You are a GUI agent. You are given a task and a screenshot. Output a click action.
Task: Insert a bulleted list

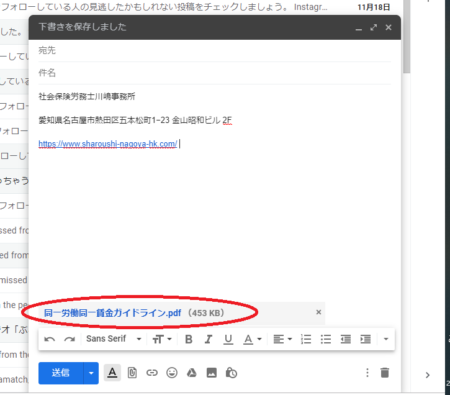pyautogui.click(x=326, y=339)
